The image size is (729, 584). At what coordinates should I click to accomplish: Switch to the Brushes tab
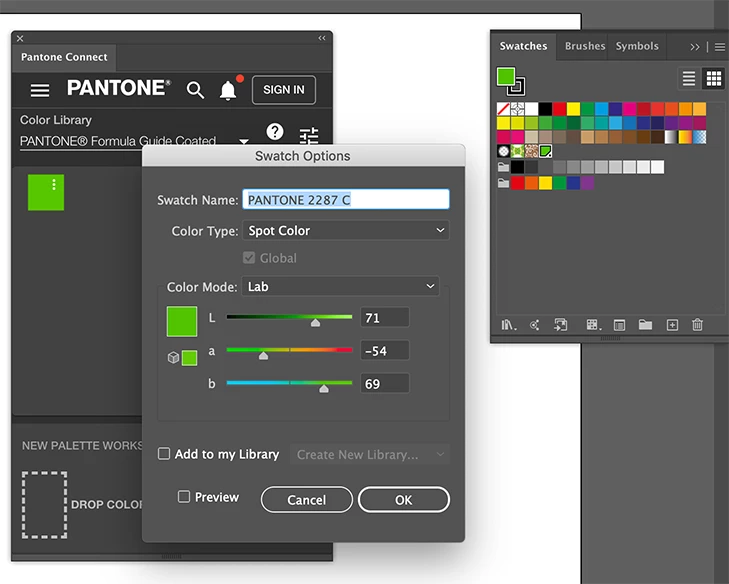coord(585,46)
